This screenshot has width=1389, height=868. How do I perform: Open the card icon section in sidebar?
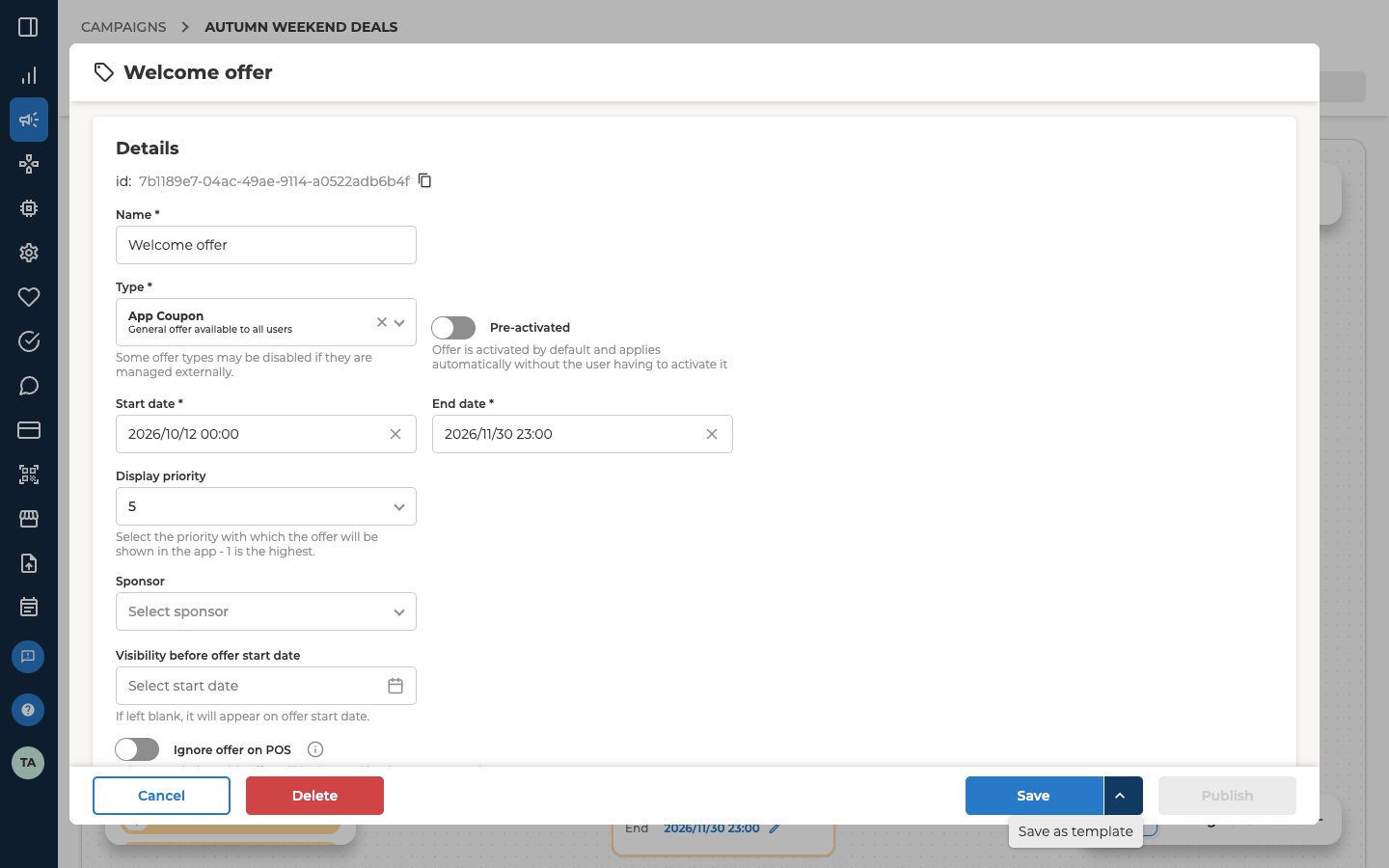click(x=29, y=430)
